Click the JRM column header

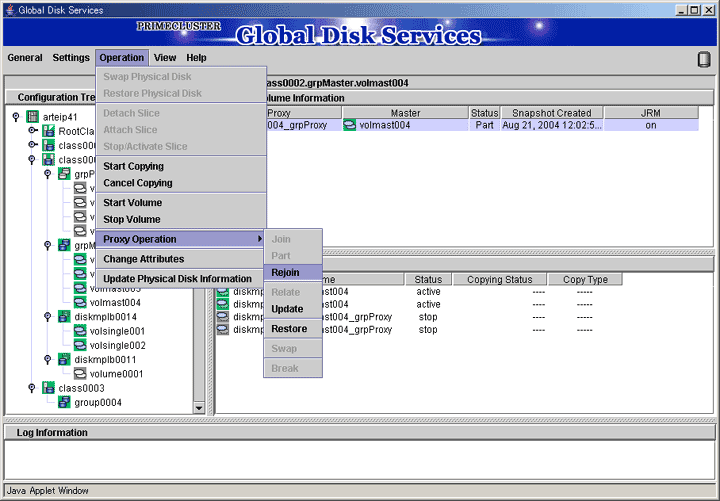pyautogui.click(x=651, y=113)
